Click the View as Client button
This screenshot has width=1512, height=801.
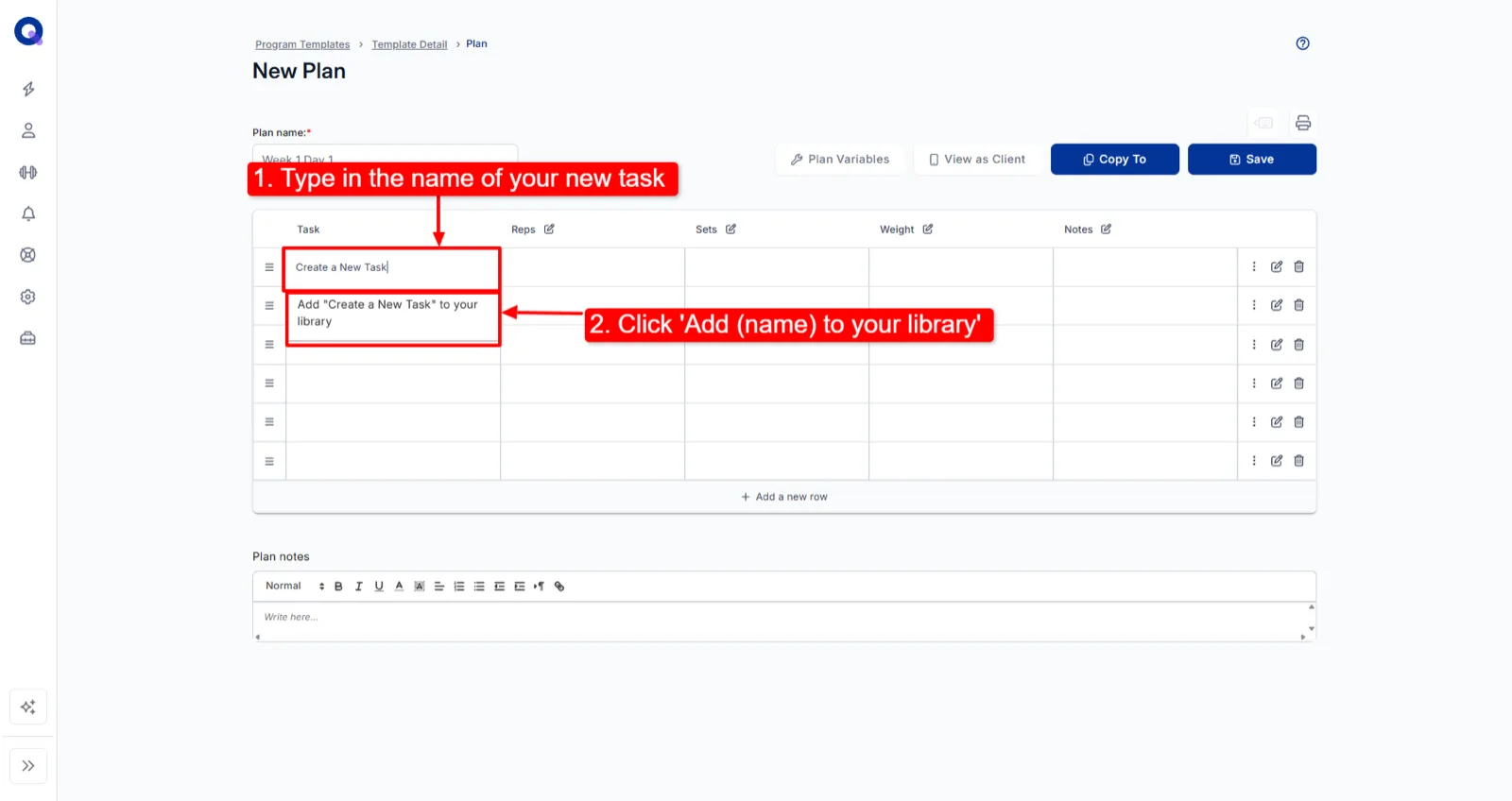[x=977, y=160]
